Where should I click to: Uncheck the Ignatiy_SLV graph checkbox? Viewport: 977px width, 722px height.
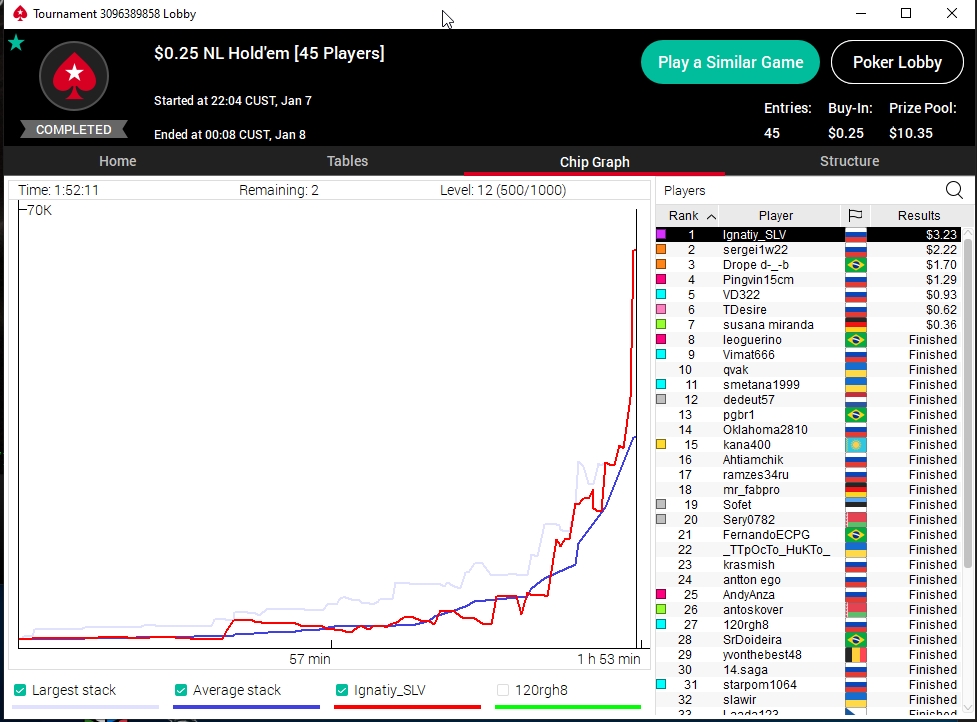click(x=341, y=690)
